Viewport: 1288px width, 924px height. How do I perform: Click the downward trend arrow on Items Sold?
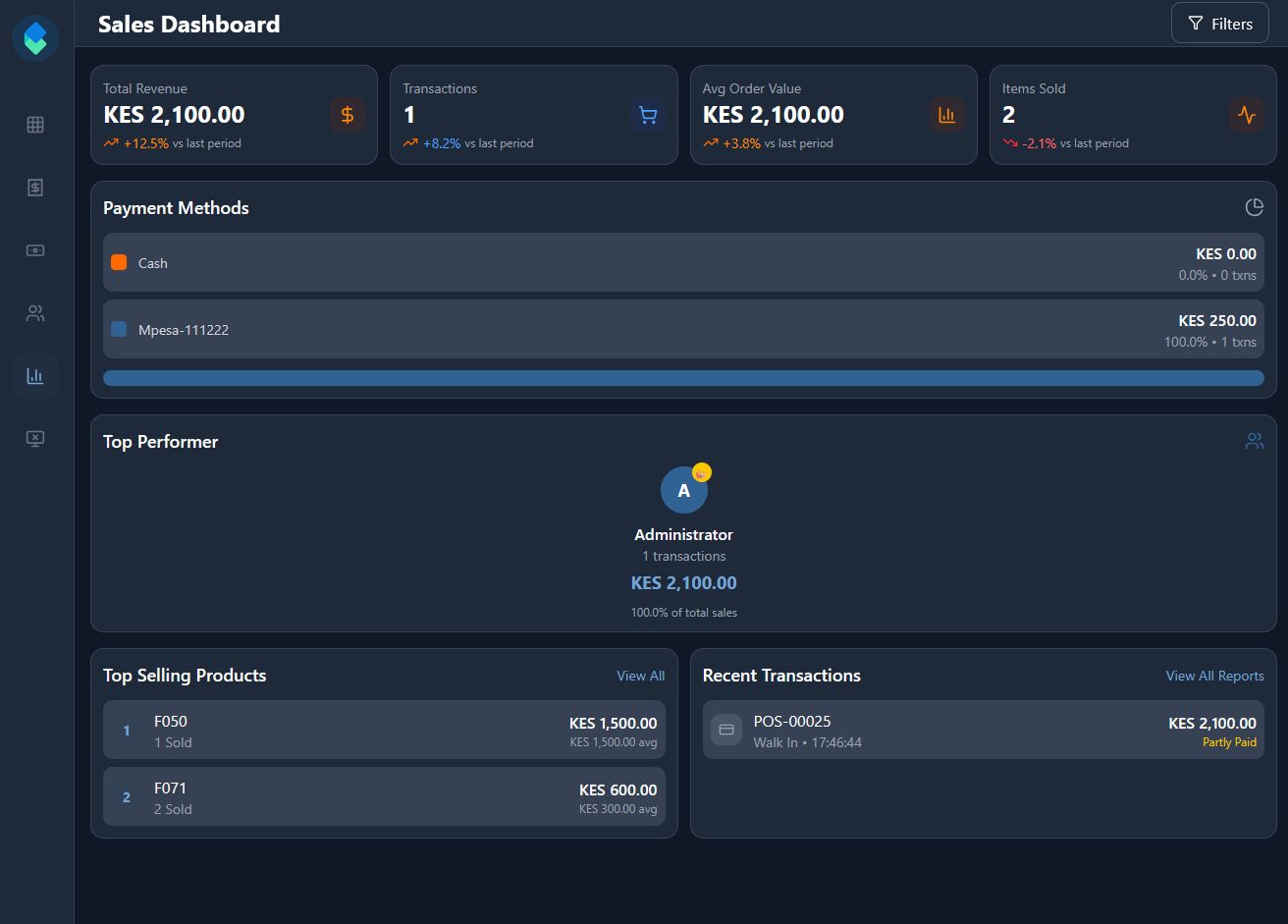(x=1009, y=143)
